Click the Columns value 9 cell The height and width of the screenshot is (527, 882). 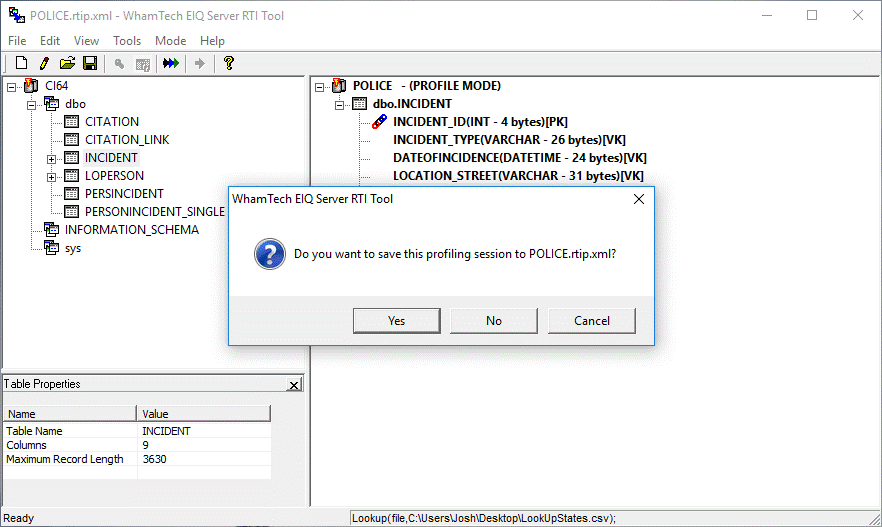[204, 445]
